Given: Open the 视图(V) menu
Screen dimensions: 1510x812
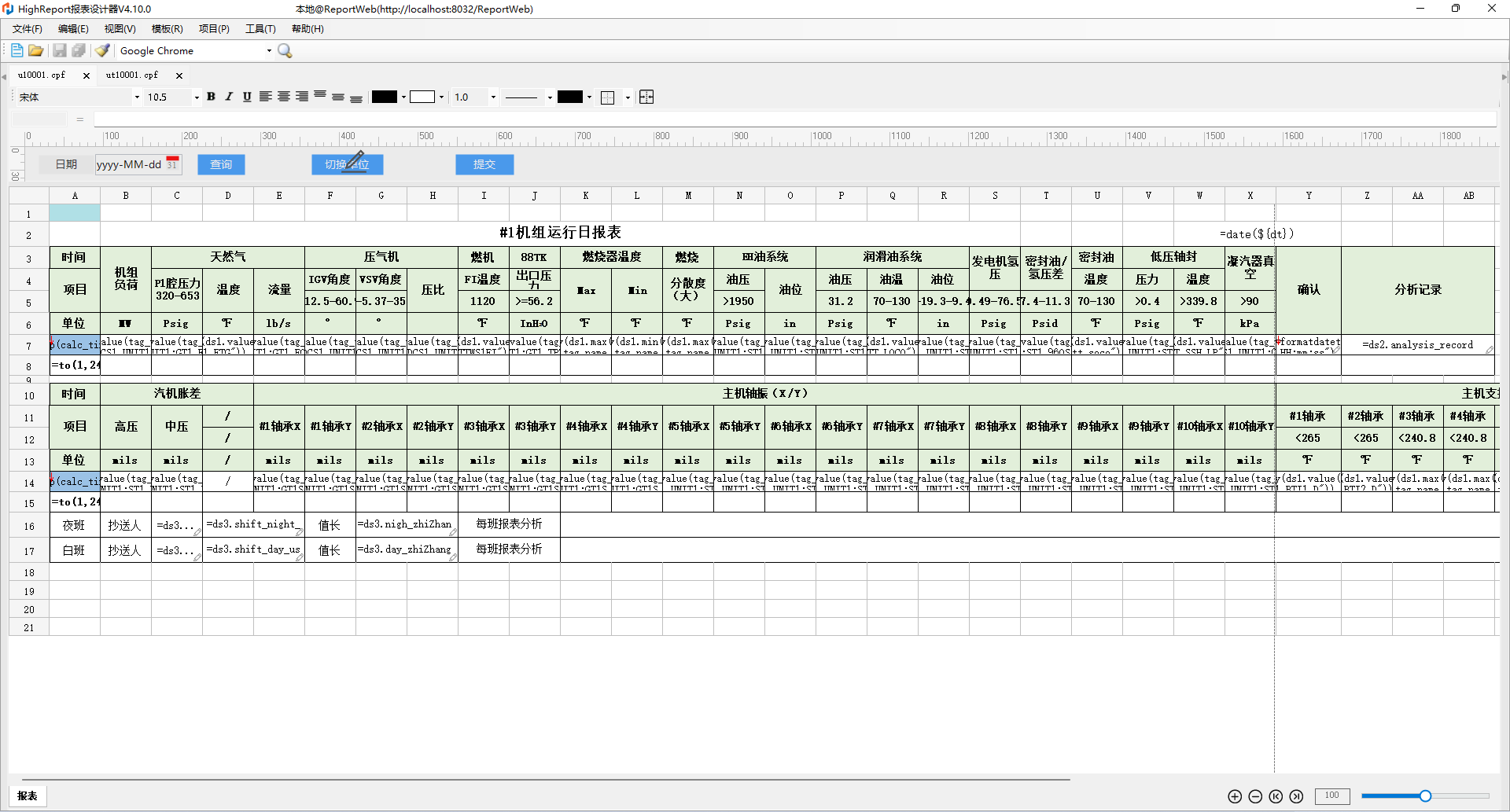Looking at the screenshot, I should [120, 29].
